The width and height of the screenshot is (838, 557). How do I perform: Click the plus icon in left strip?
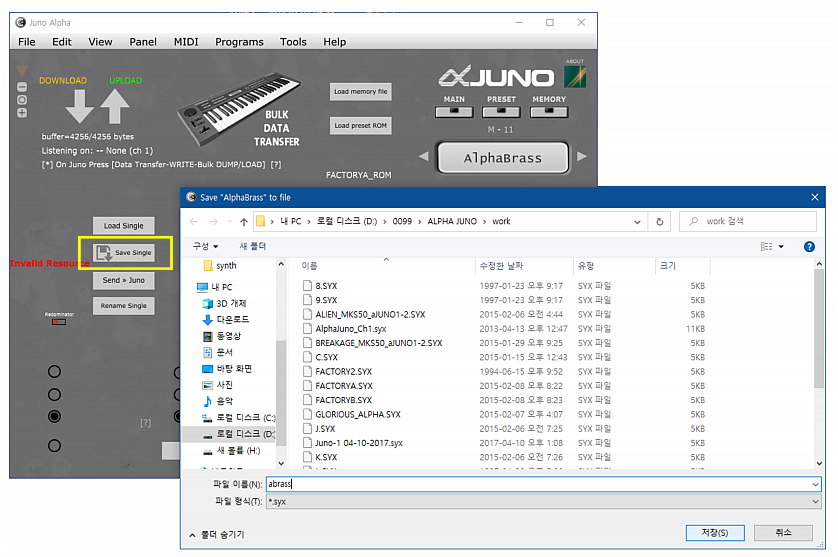[x=22, y=113]
